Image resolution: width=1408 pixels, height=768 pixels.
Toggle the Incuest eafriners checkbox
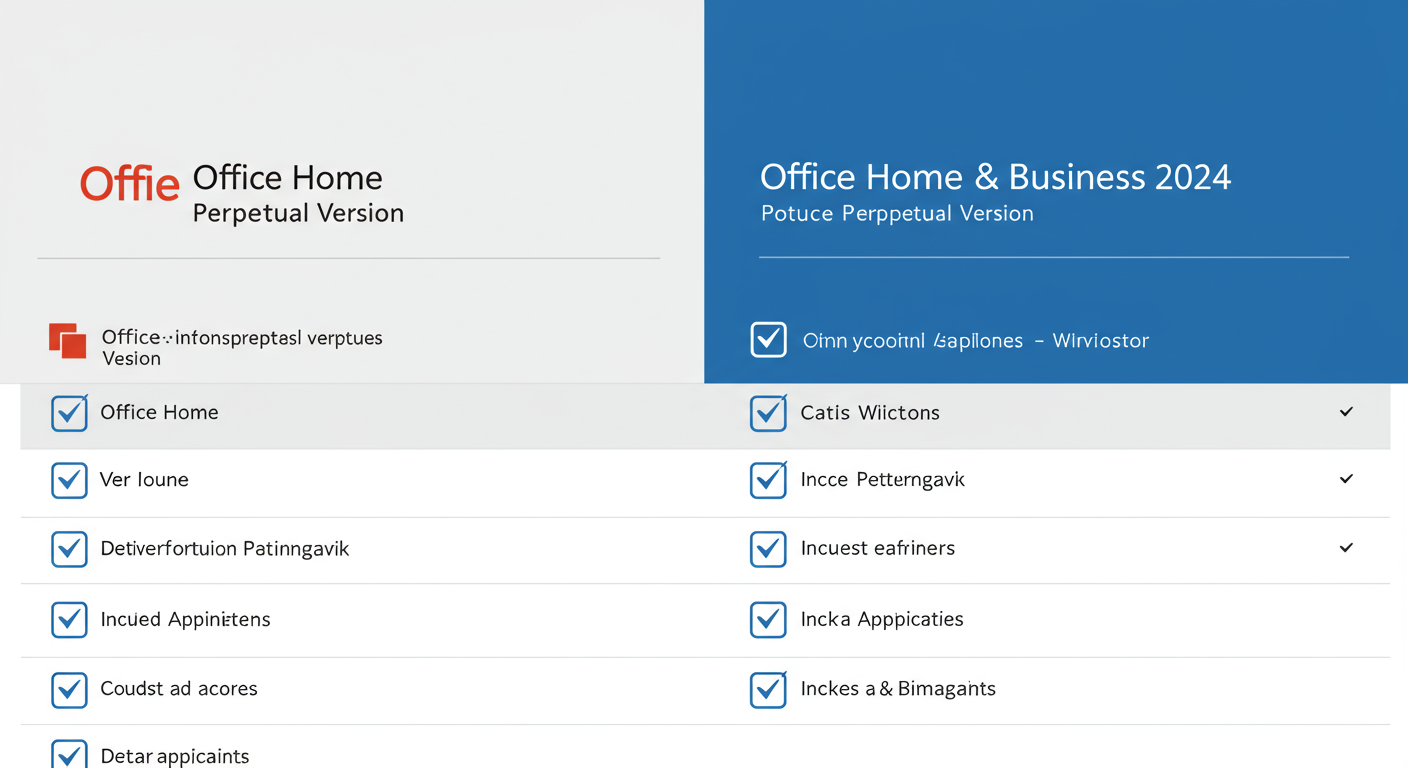(x=768, y=549)
